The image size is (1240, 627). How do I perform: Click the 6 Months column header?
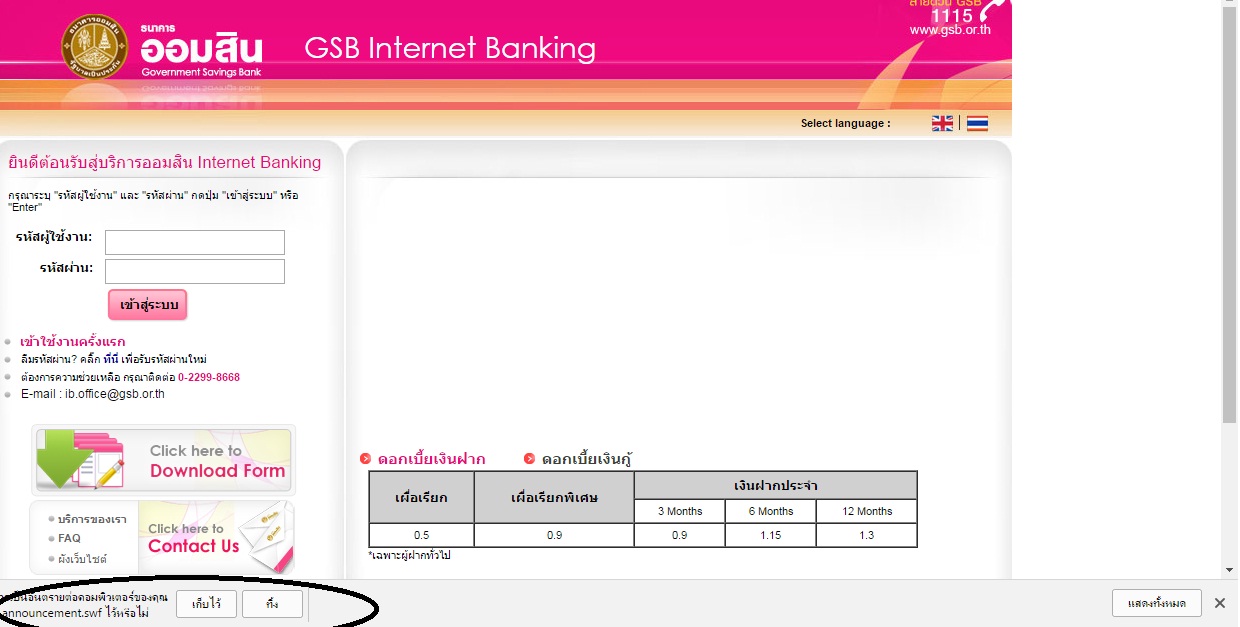[771, 511]
